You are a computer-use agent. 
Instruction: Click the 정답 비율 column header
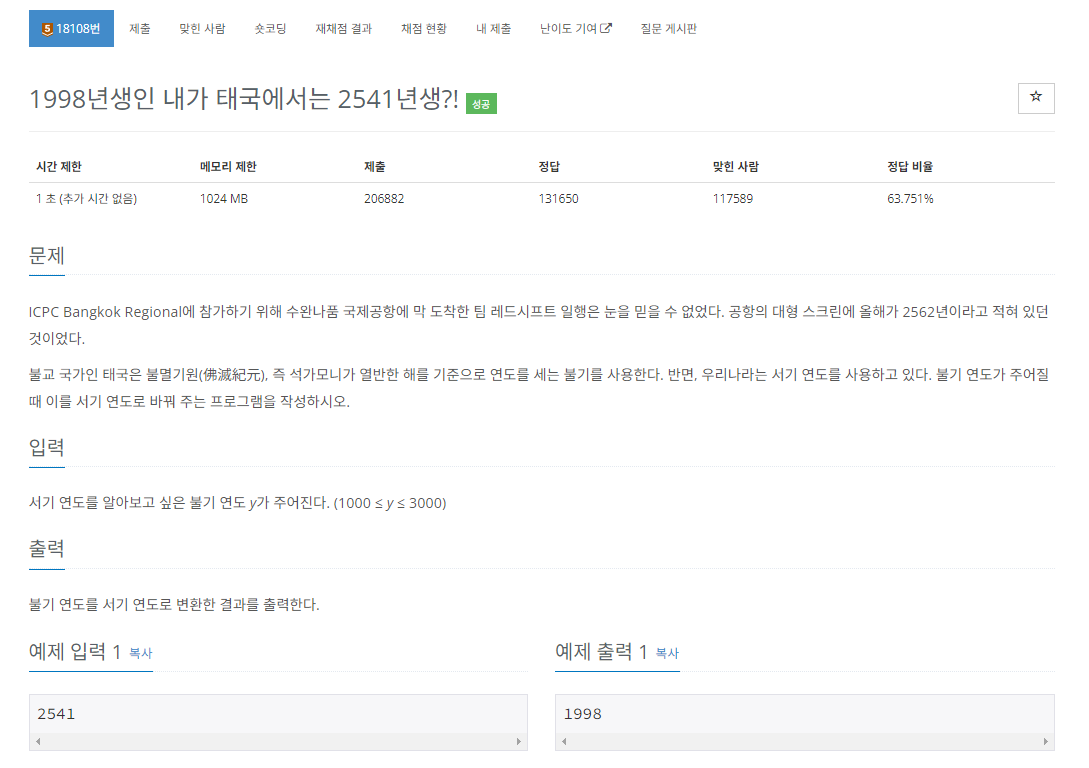tap(910, 167)
